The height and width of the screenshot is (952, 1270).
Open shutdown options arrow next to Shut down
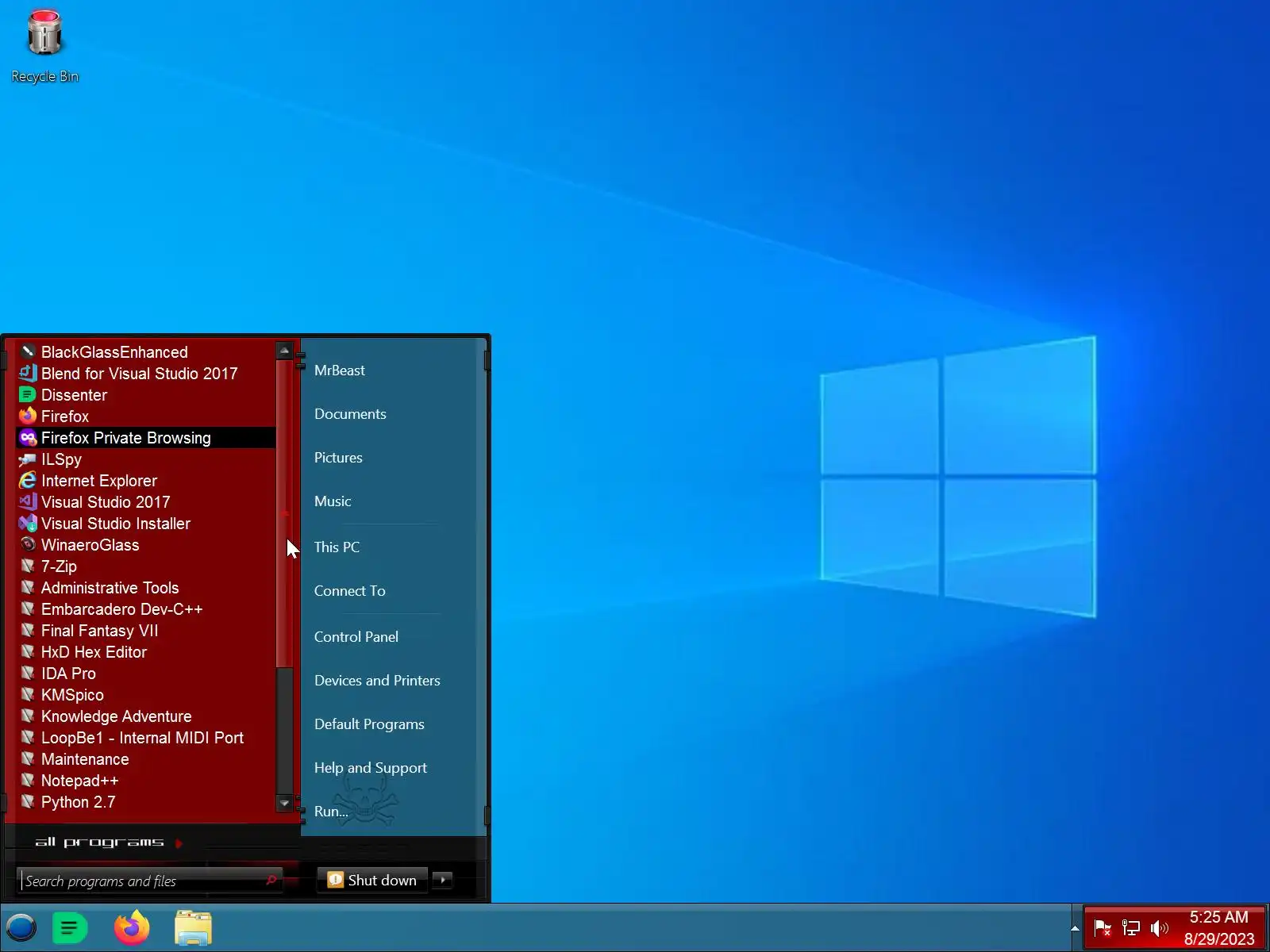(443, 879)
